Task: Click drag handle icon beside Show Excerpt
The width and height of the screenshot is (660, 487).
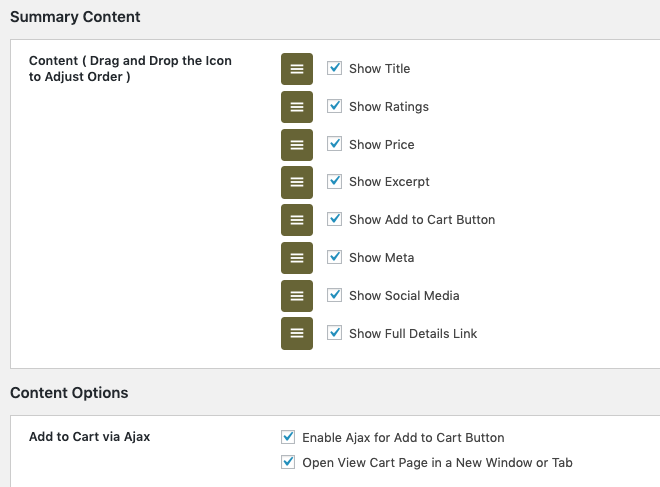Action: [x=297, y=182]
